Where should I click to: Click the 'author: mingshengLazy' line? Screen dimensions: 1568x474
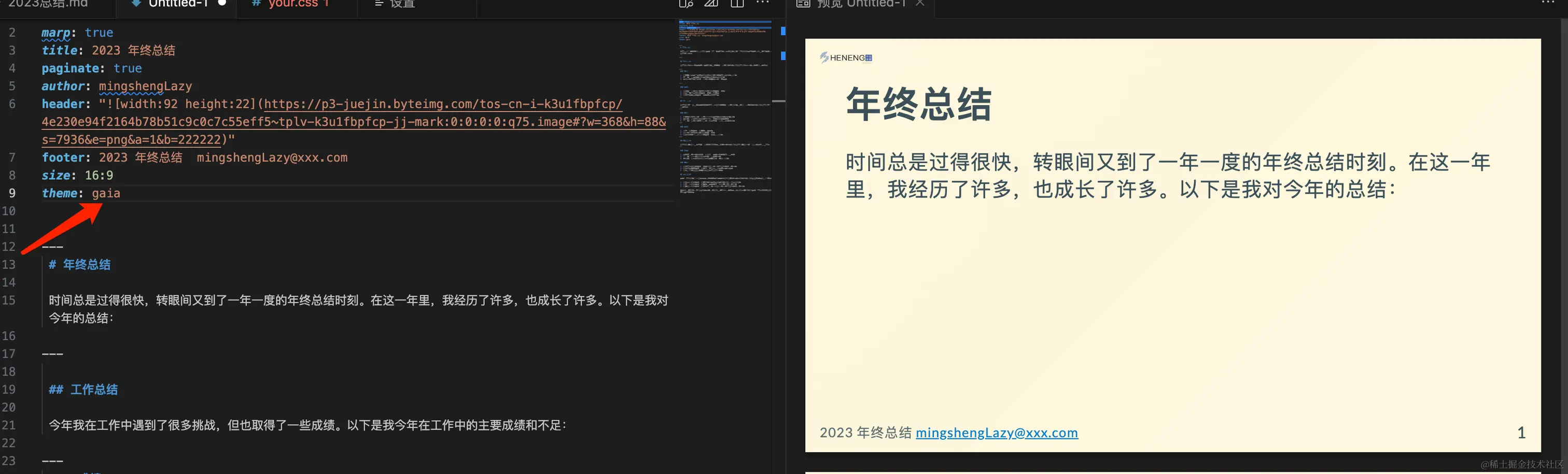click(117, 87)
